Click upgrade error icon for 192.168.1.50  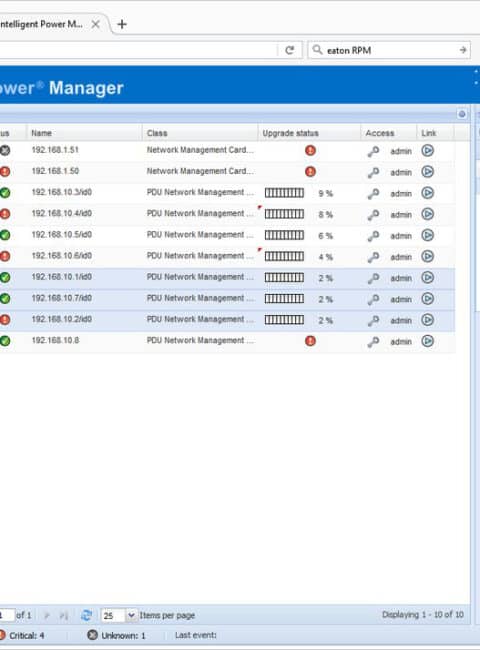click(x=310, y=171)
